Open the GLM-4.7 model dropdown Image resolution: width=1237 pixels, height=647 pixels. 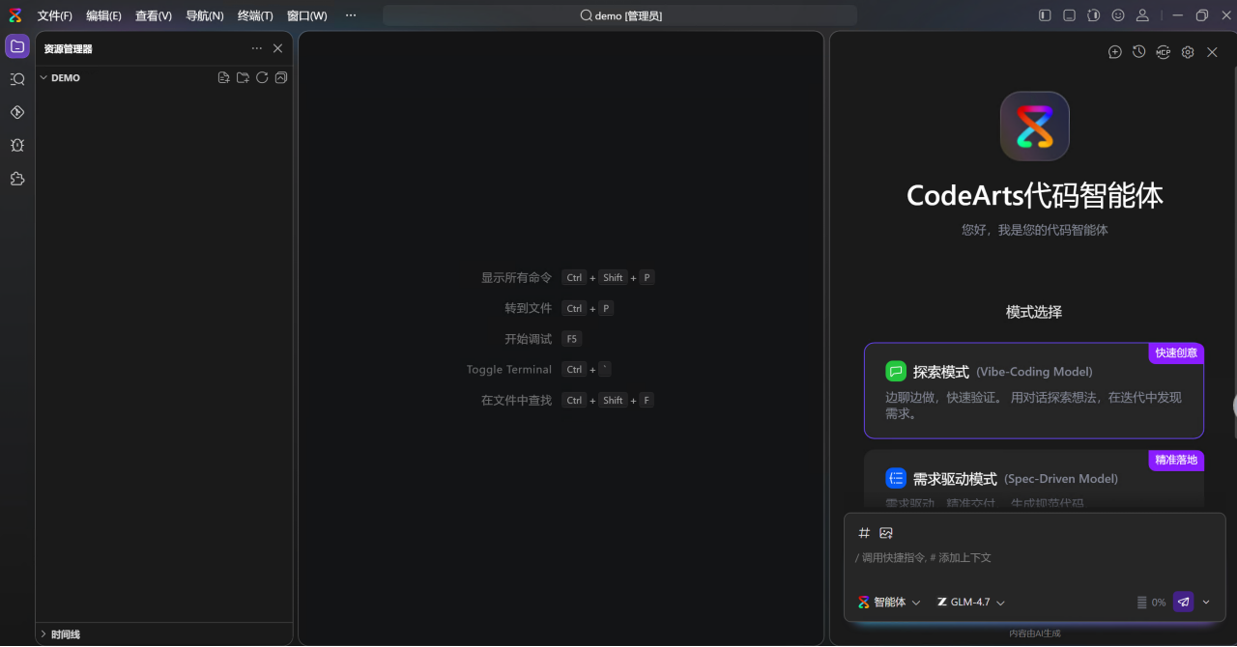coord(971,602)
